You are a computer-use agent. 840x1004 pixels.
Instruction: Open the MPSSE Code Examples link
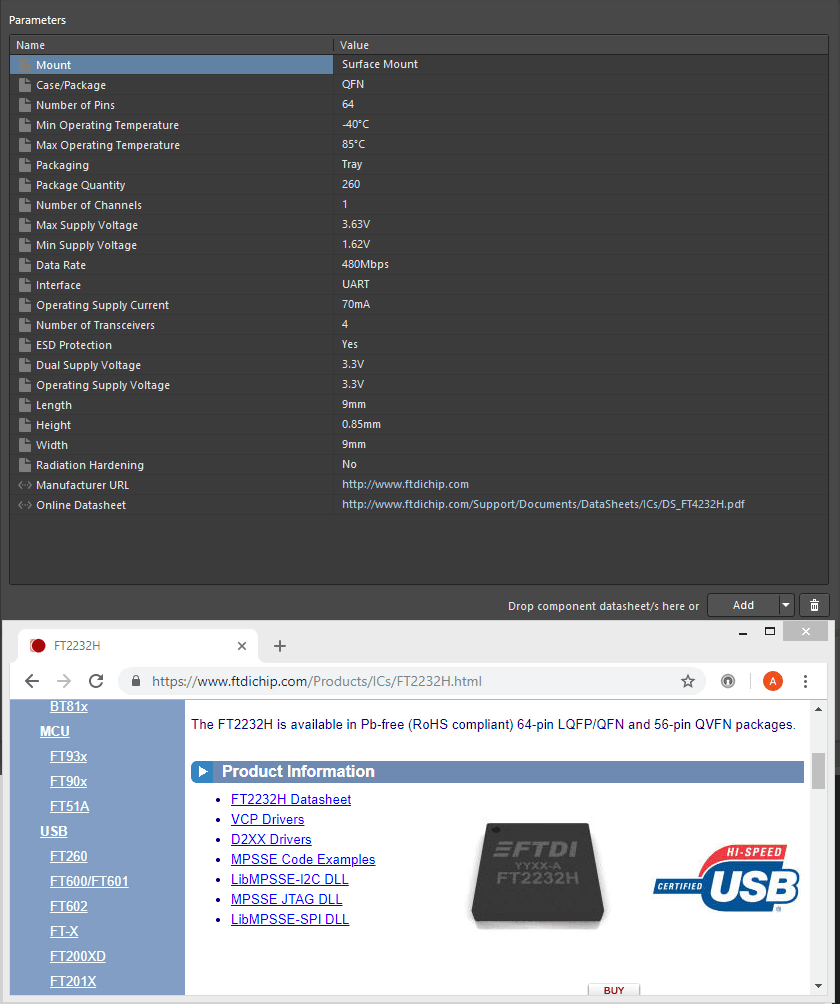(303, 859)
